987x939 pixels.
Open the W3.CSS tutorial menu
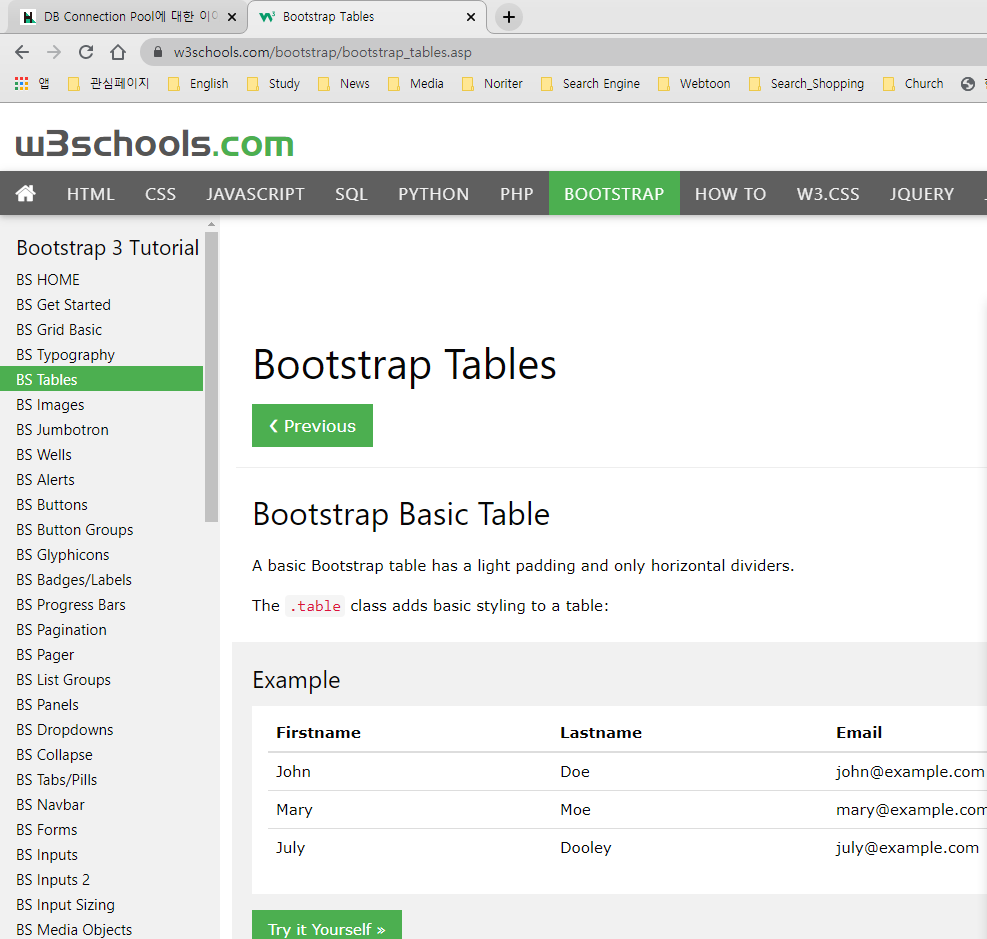click(x=828, y=193)
